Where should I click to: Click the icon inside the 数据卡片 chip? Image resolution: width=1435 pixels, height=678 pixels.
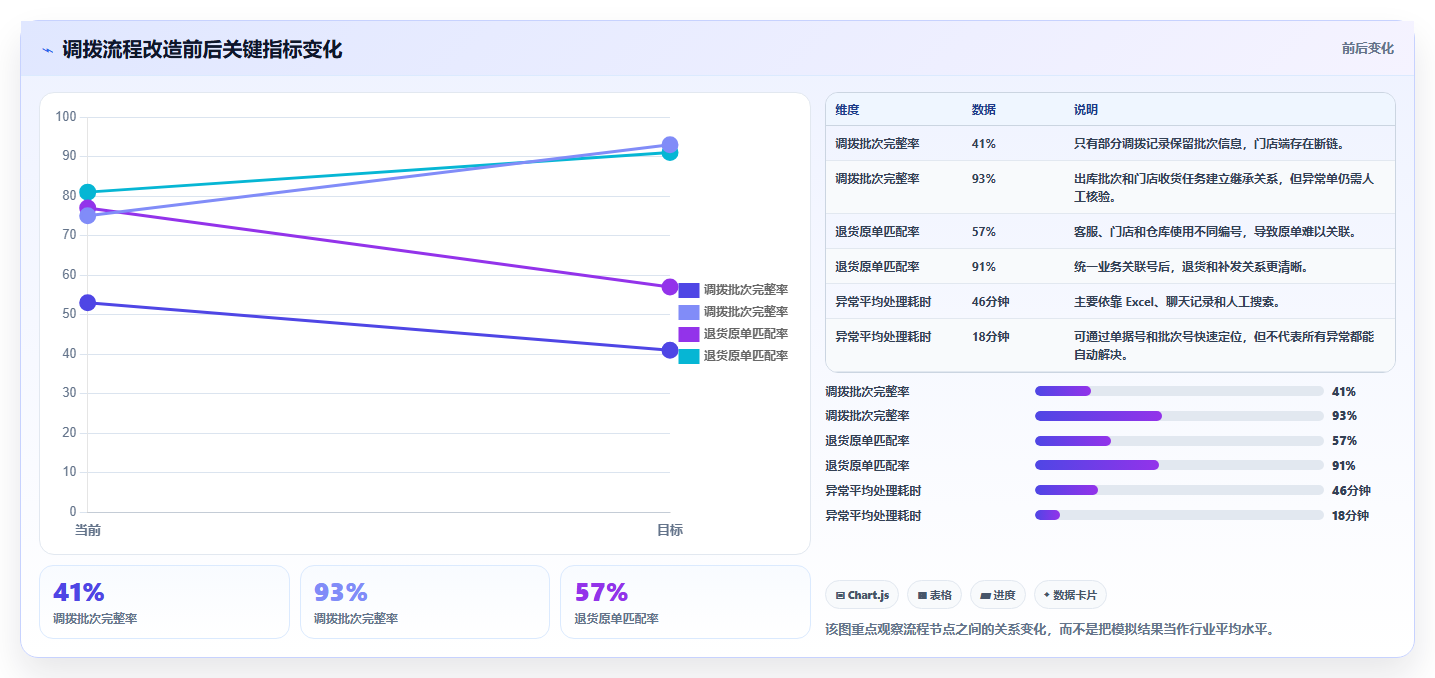(x=1046, y=594)
